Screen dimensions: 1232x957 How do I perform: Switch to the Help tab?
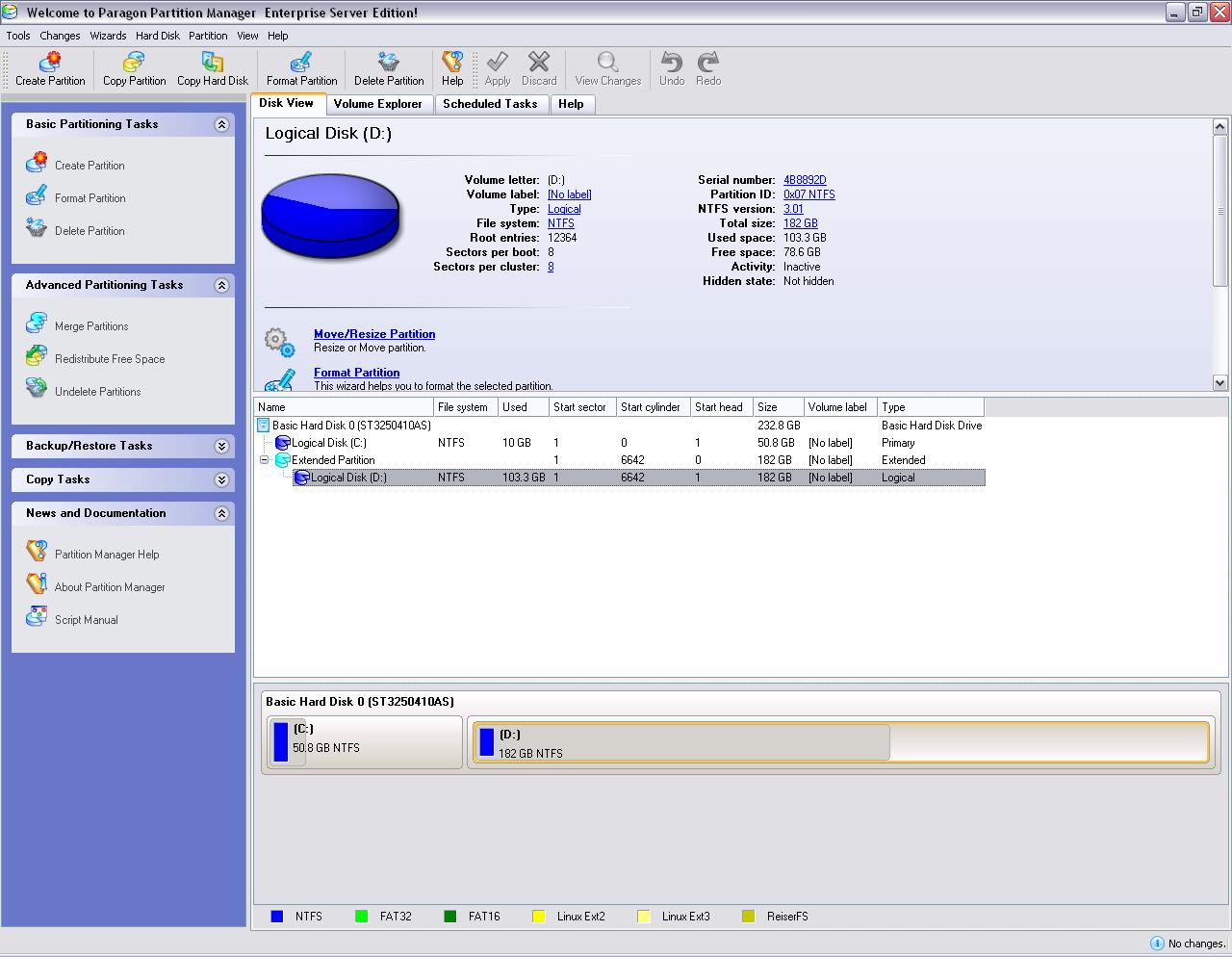click(x=571, y=104)
